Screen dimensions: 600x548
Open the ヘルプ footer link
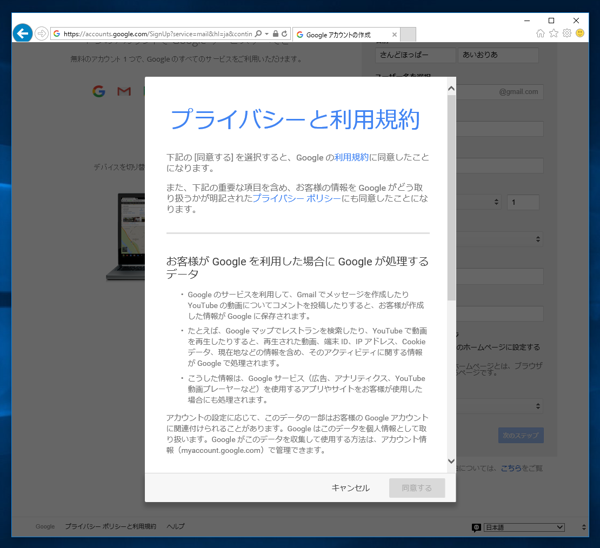(x=176, y=526)
